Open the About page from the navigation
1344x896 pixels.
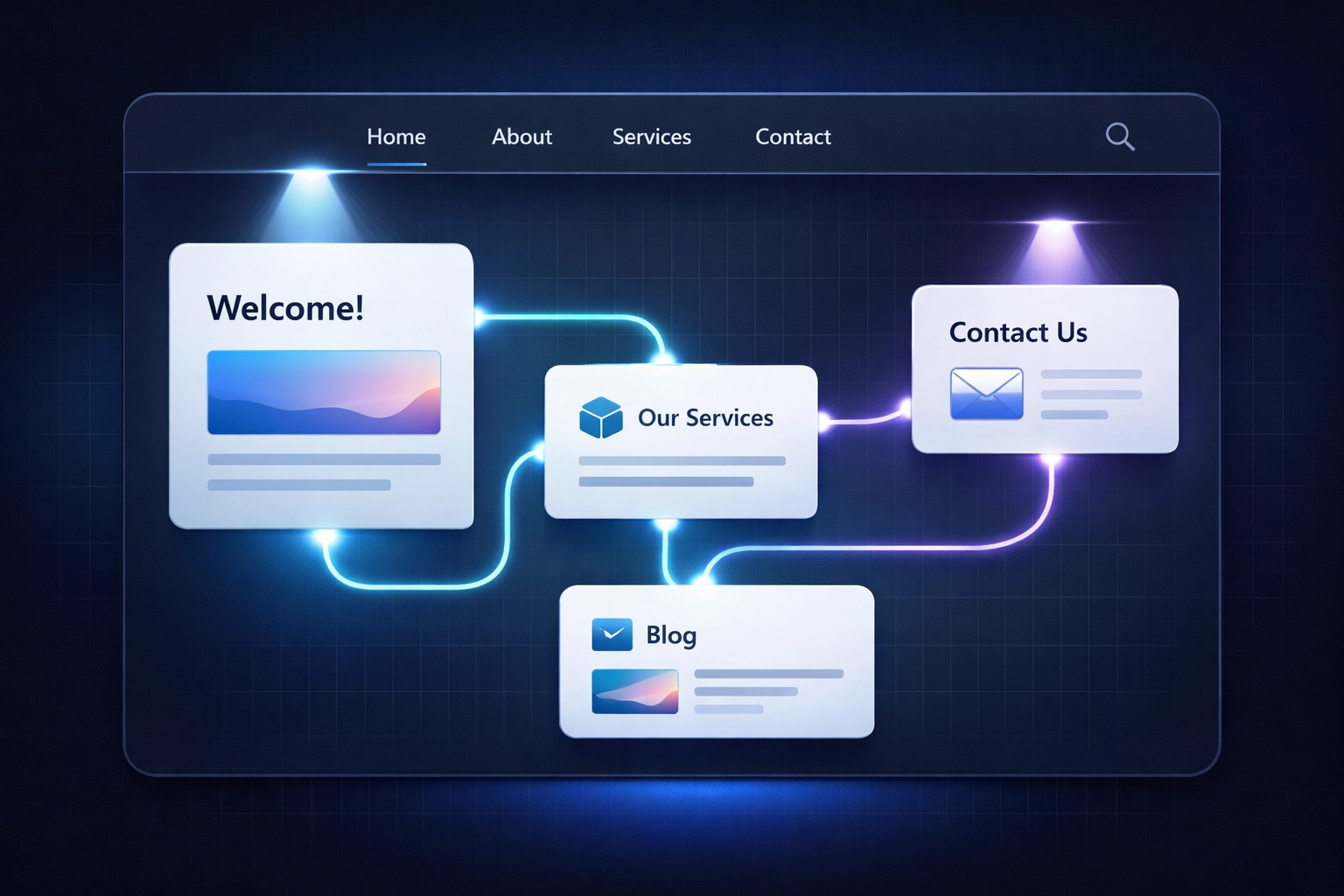[x=521, y=136]
